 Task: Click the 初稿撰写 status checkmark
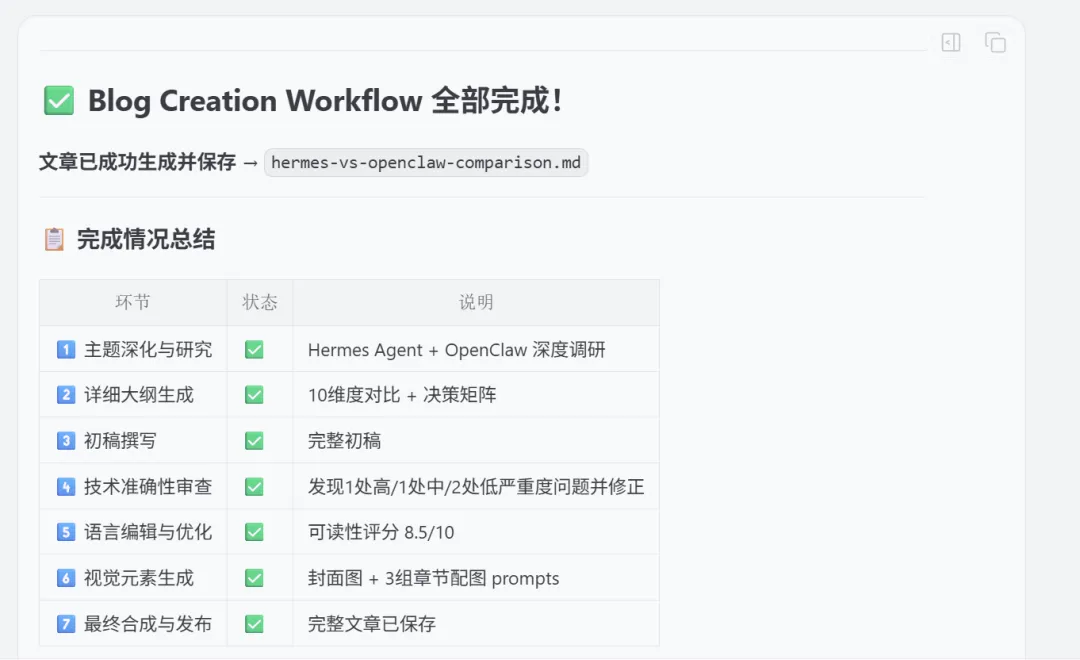[x=254, y=441]
